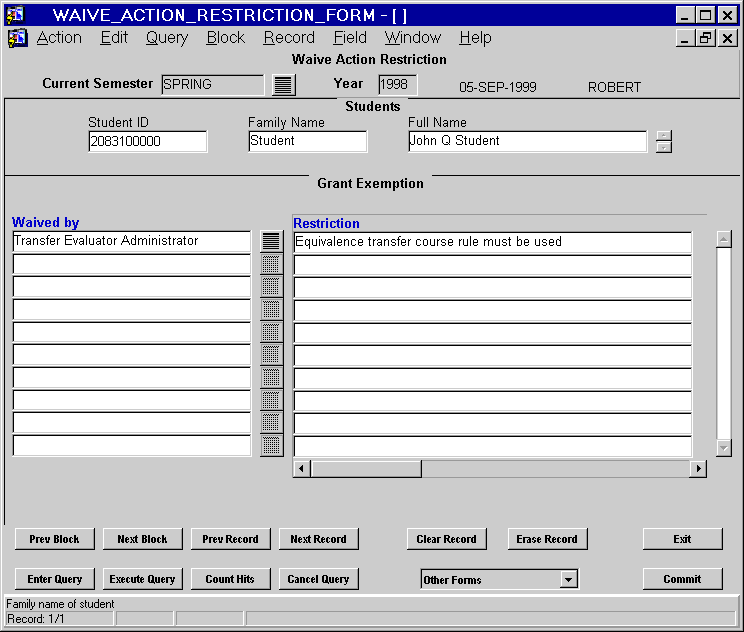This screenshot has width=744, height=632.
Task: Click the user name ROBERT
Action: click(614, 87)
